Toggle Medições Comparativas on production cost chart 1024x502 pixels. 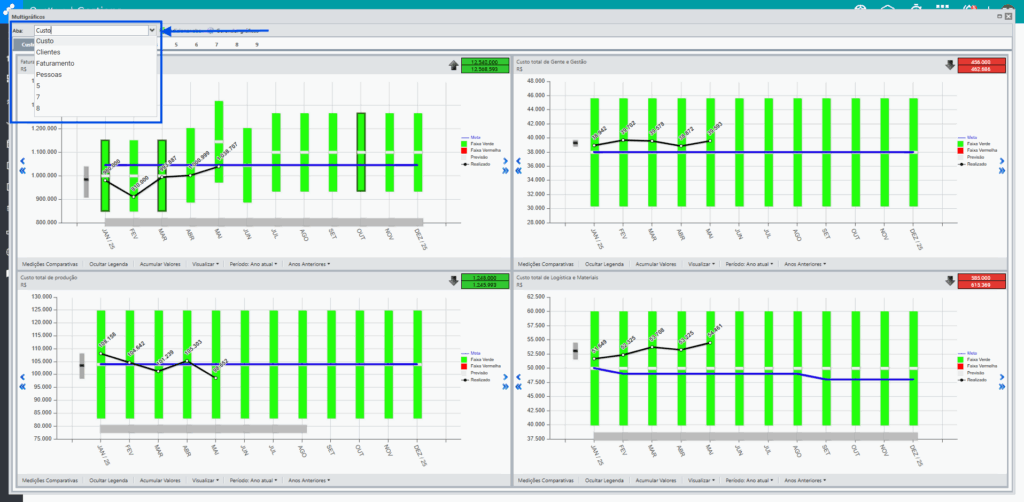tap(50, 480)
